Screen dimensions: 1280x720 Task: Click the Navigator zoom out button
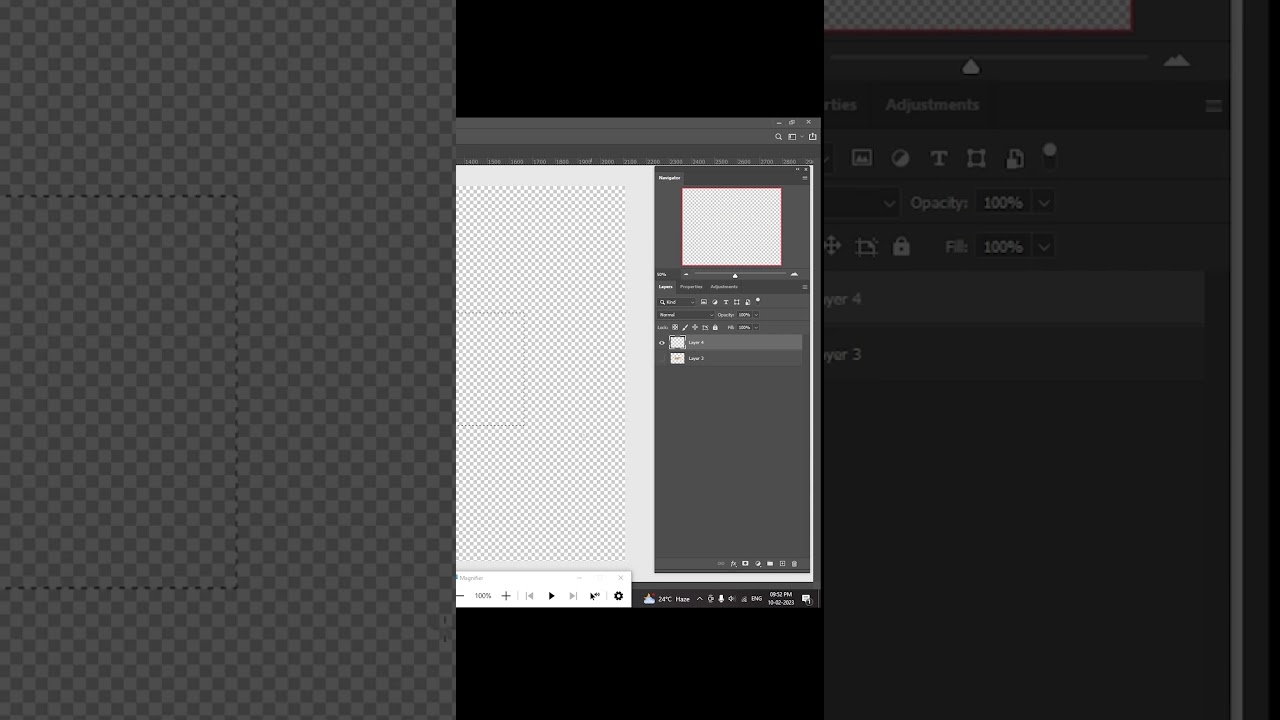point(686,274)
